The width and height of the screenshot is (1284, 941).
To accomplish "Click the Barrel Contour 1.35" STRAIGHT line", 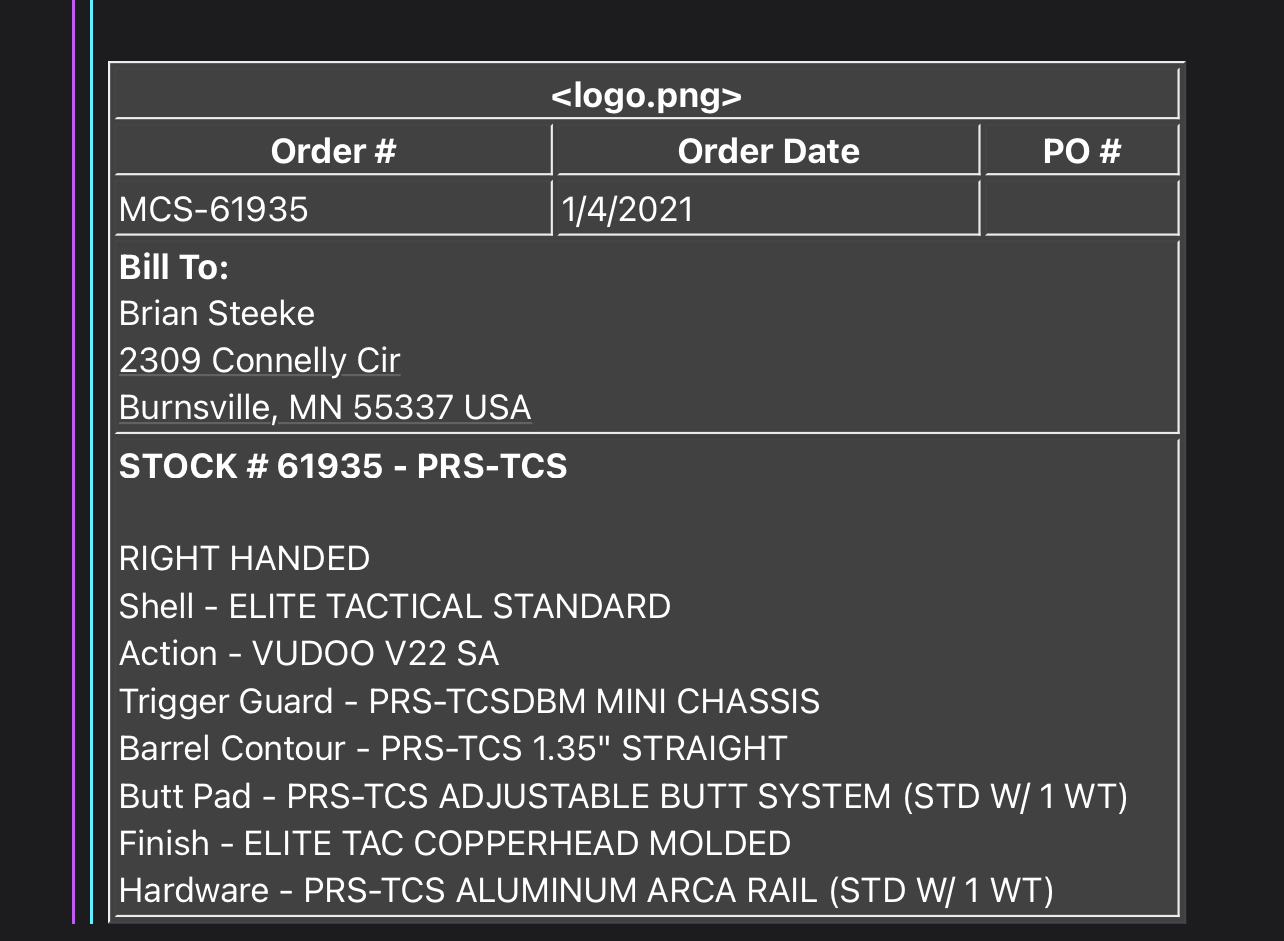I will click(453, 748).
